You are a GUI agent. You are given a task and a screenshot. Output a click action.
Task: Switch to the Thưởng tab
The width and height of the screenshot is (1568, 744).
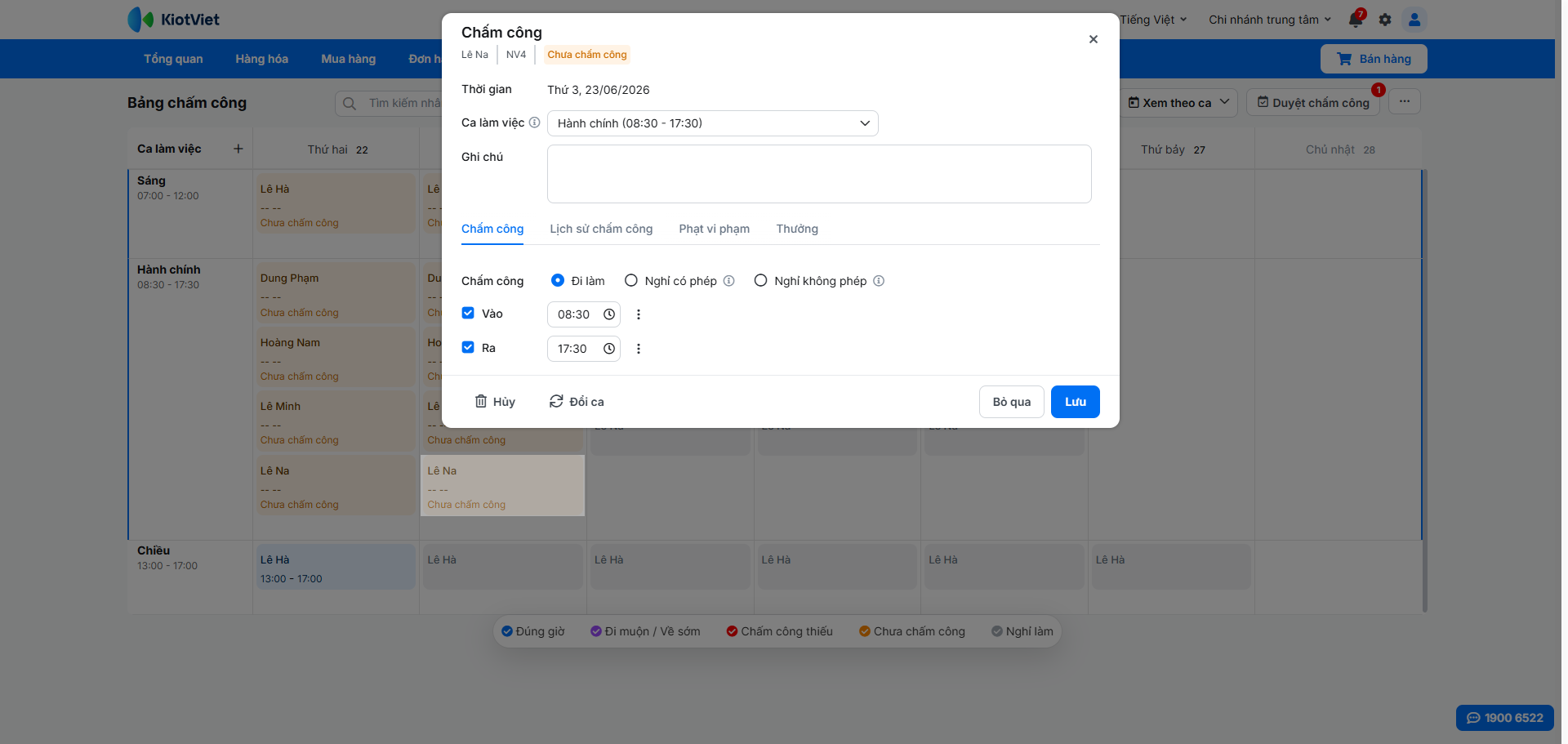[797, 229]
